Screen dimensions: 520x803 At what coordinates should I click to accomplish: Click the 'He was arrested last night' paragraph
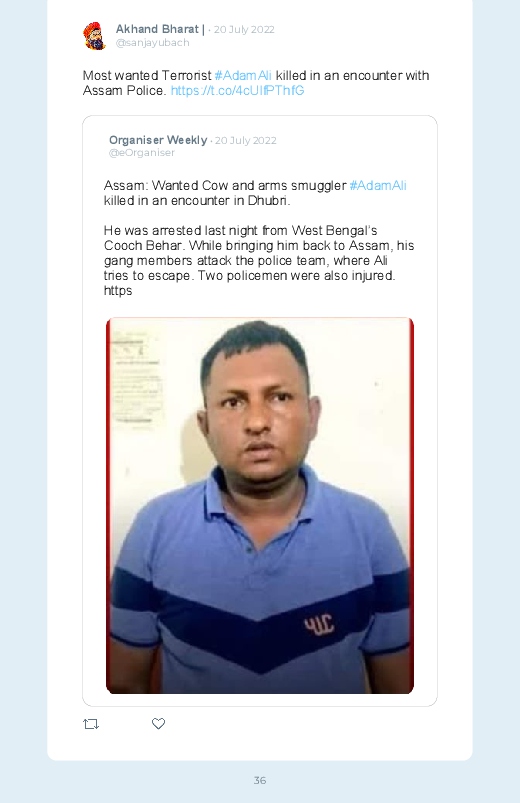click(x=259, y=261)
